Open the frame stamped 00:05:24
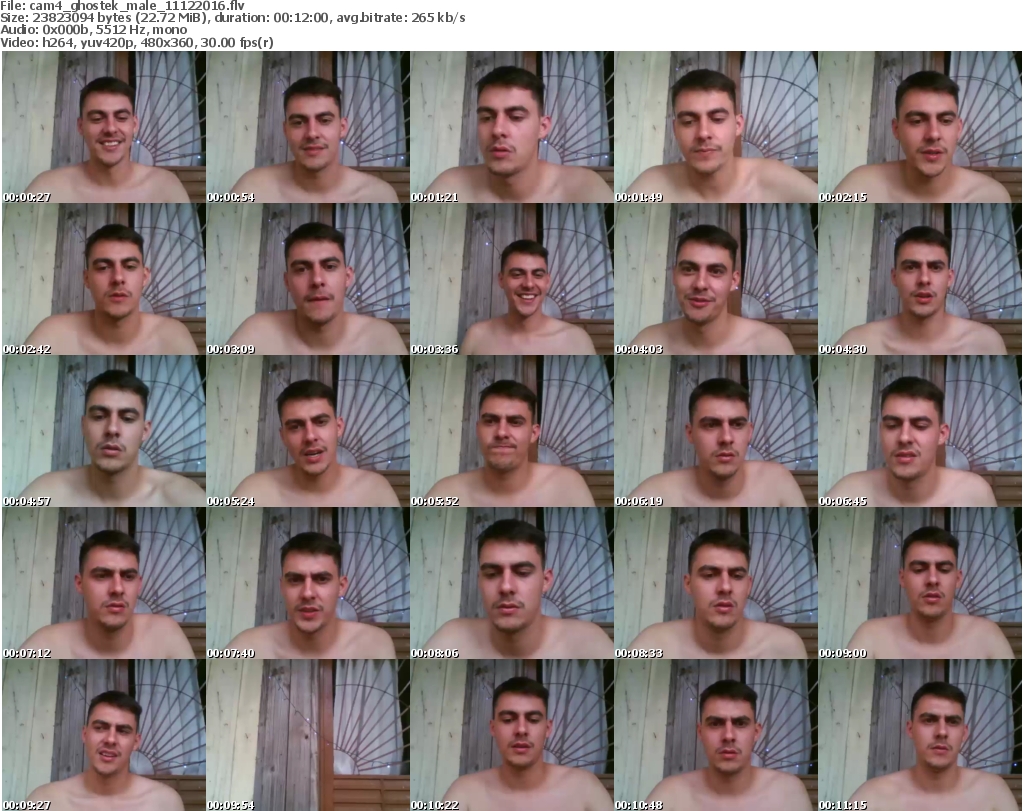 pos(308,432)
